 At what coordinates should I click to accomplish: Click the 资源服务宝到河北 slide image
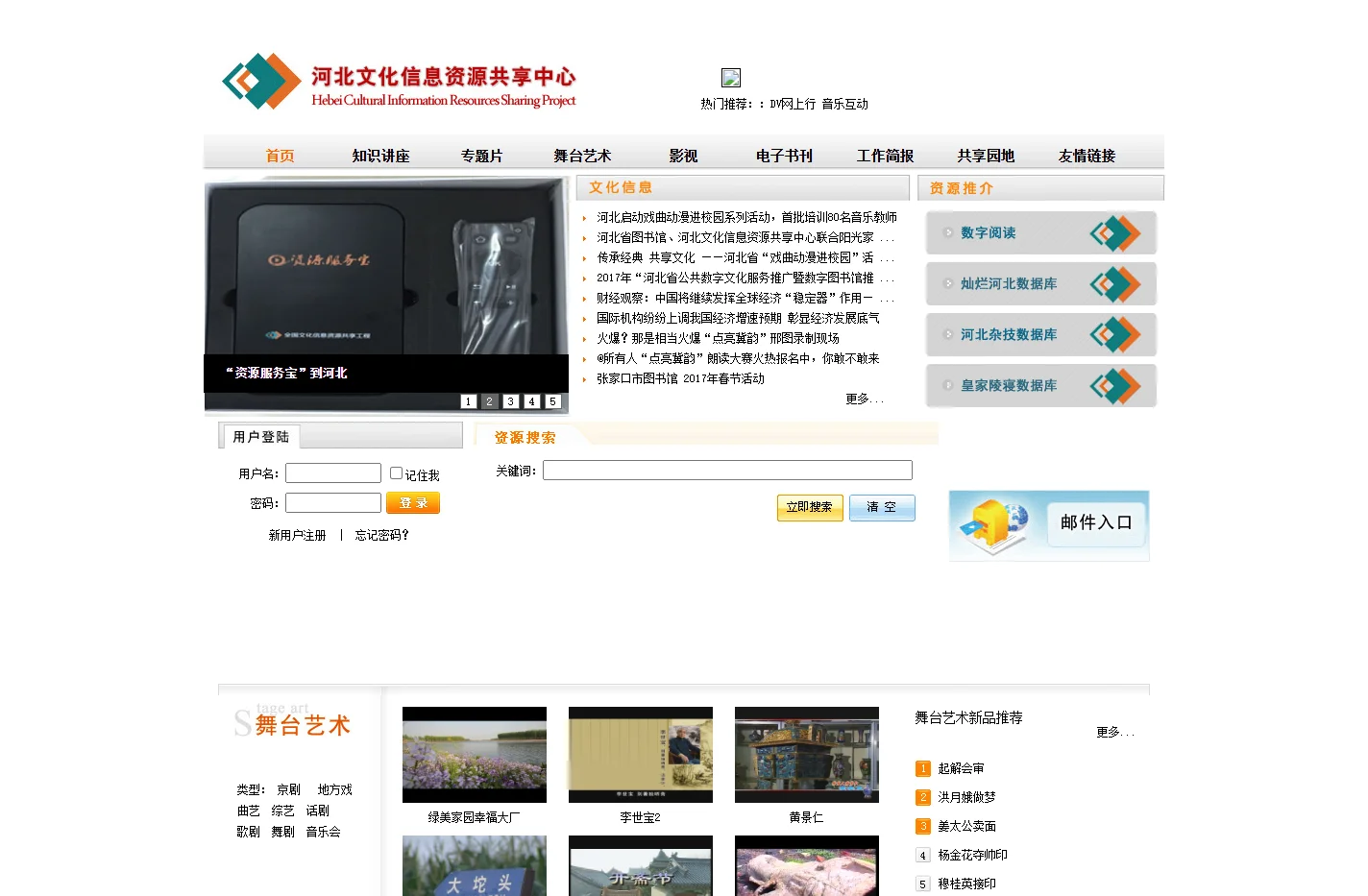[386, 295]
